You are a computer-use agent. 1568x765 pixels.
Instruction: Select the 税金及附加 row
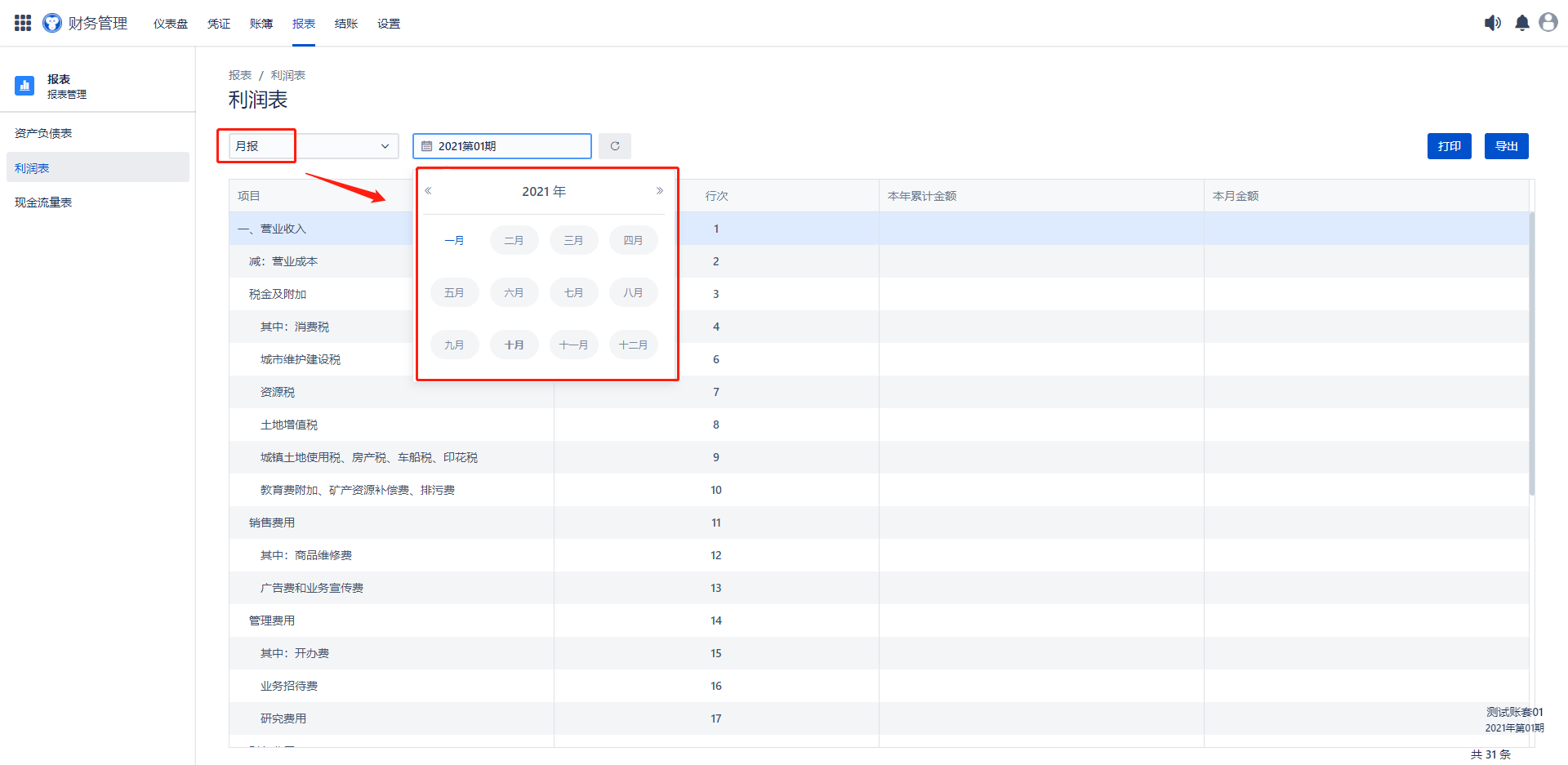879,294
